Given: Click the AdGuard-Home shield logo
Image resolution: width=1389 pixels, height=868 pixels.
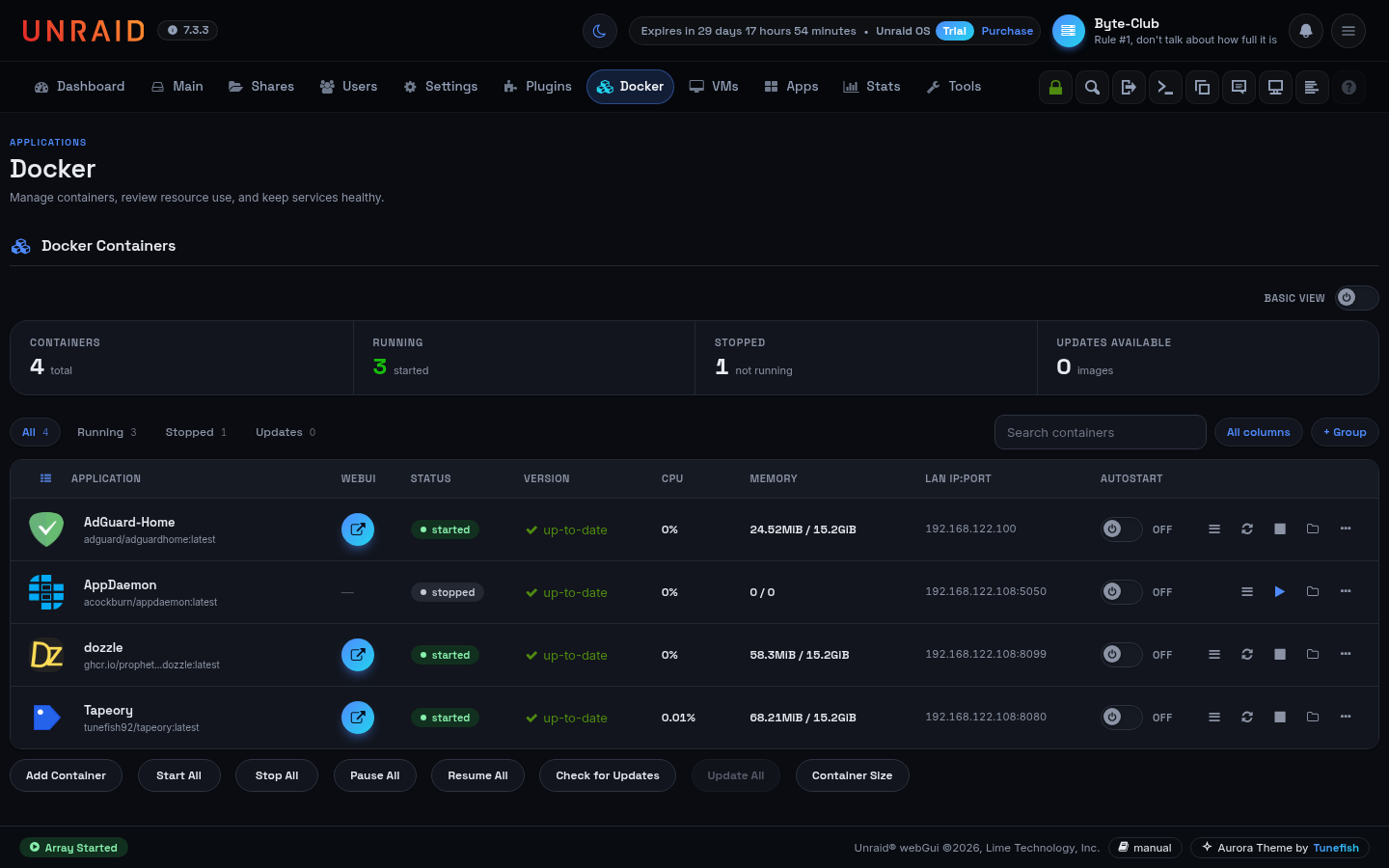Looking at the screenshot, I should 46,529.
